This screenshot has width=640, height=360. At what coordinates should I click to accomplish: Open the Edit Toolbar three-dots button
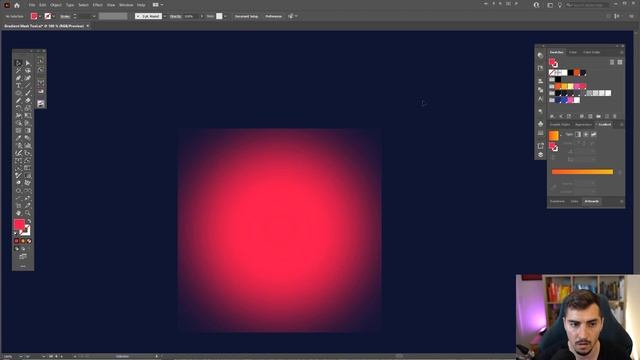pyautogui.click(x=23, y=266)
